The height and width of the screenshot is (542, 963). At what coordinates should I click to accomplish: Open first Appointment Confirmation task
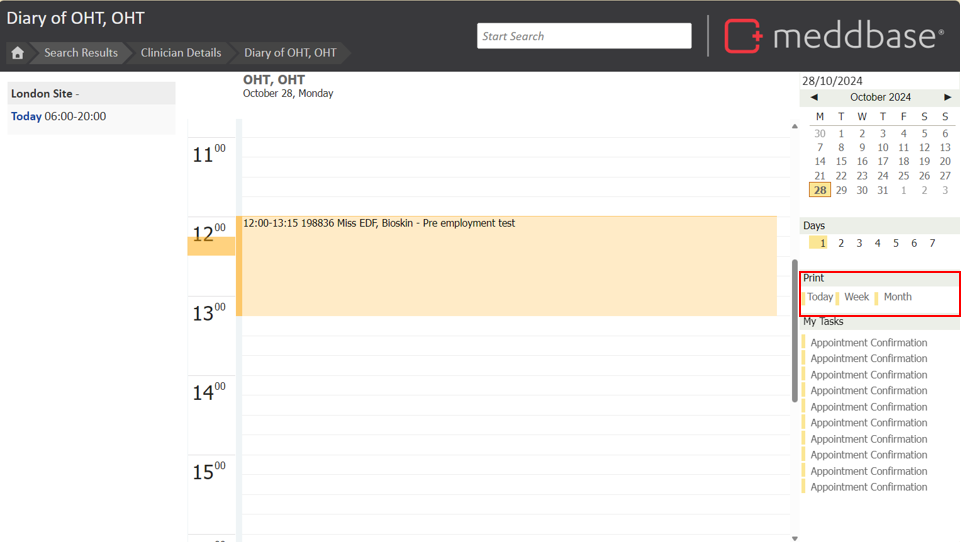click(x=868, y=343)
